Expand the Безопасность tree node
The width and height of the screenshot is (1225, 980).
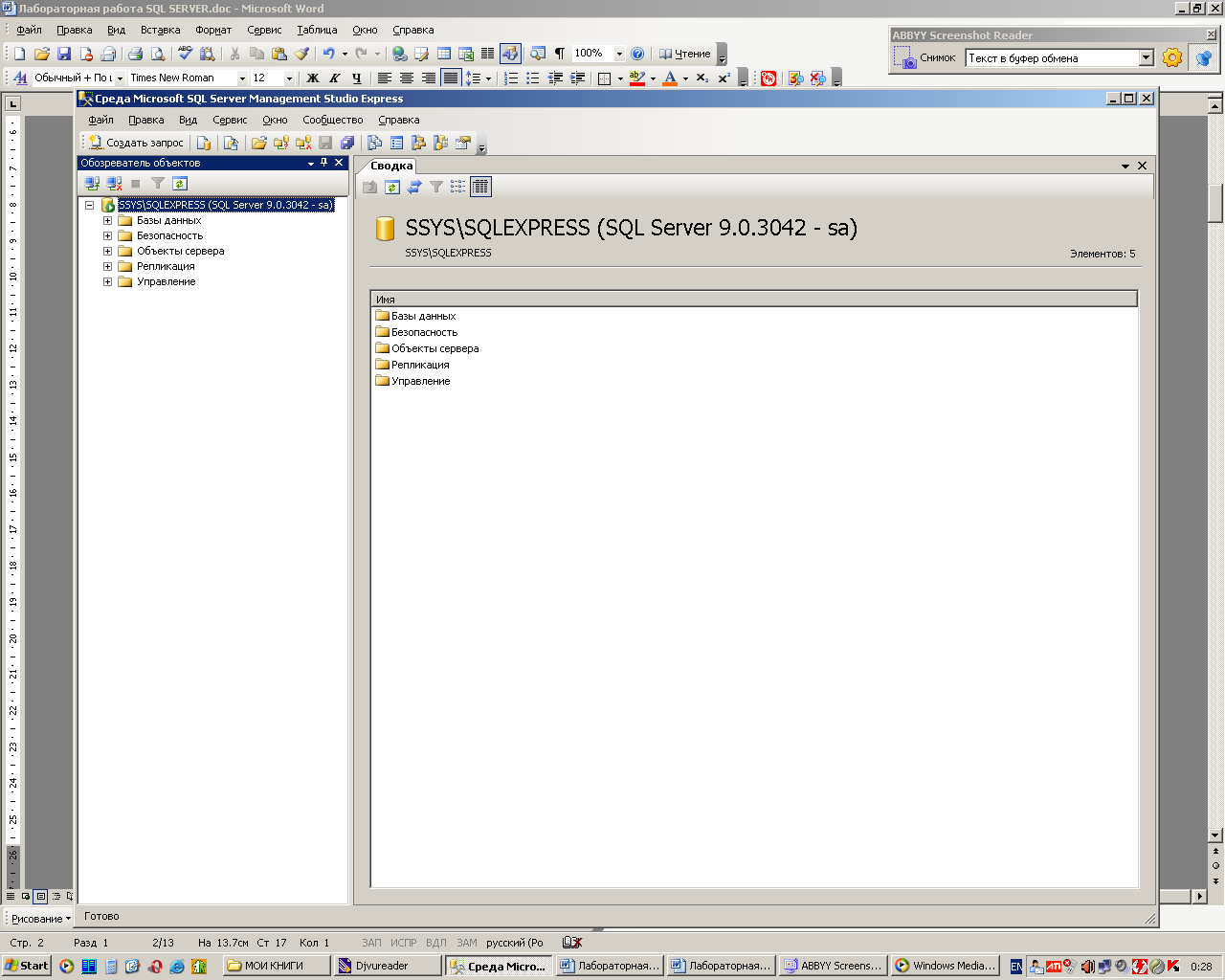click(107, 235)
